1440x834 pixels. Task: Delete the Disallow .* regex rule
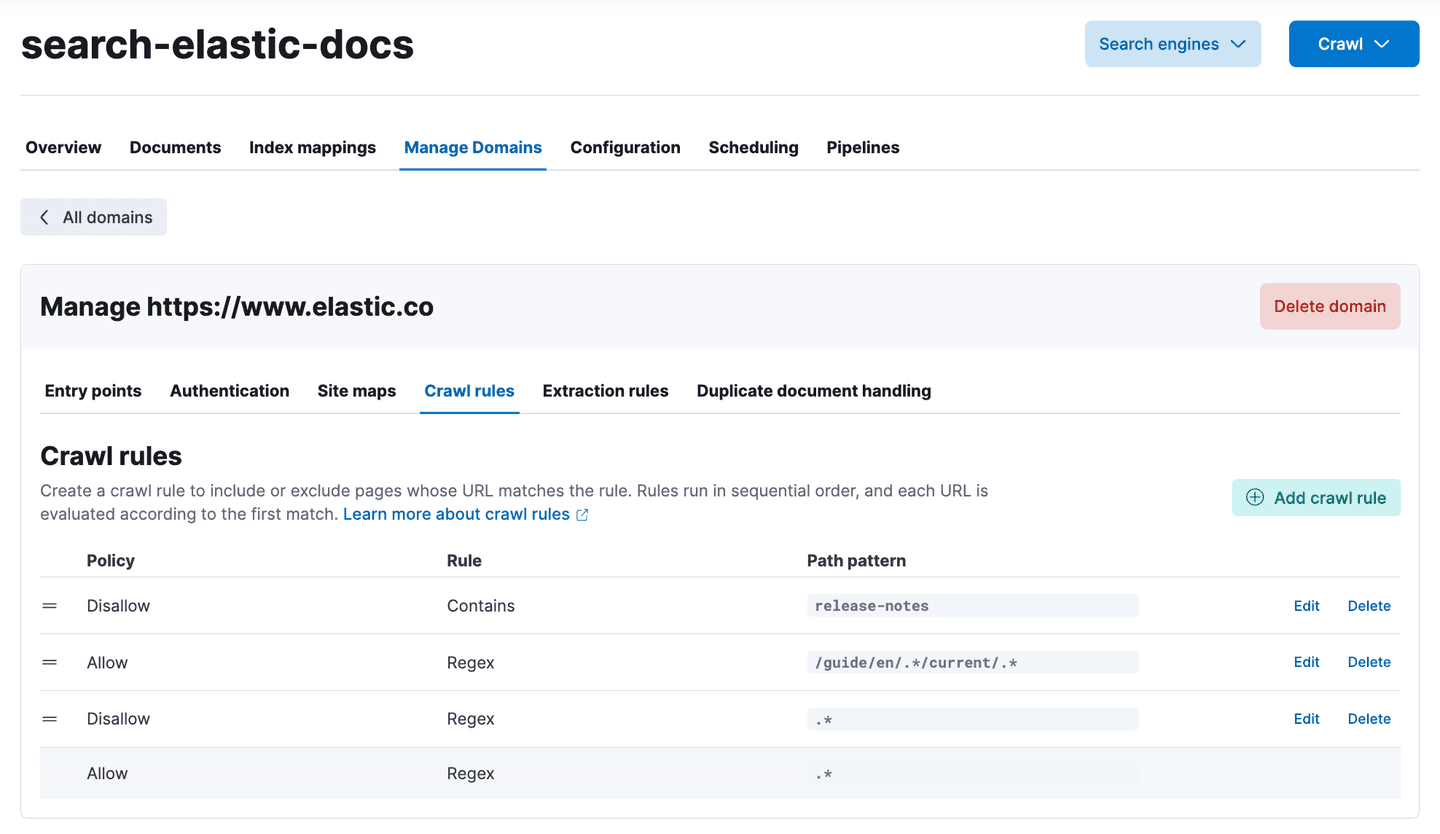pyautogui.click(x=1369, y=718)
